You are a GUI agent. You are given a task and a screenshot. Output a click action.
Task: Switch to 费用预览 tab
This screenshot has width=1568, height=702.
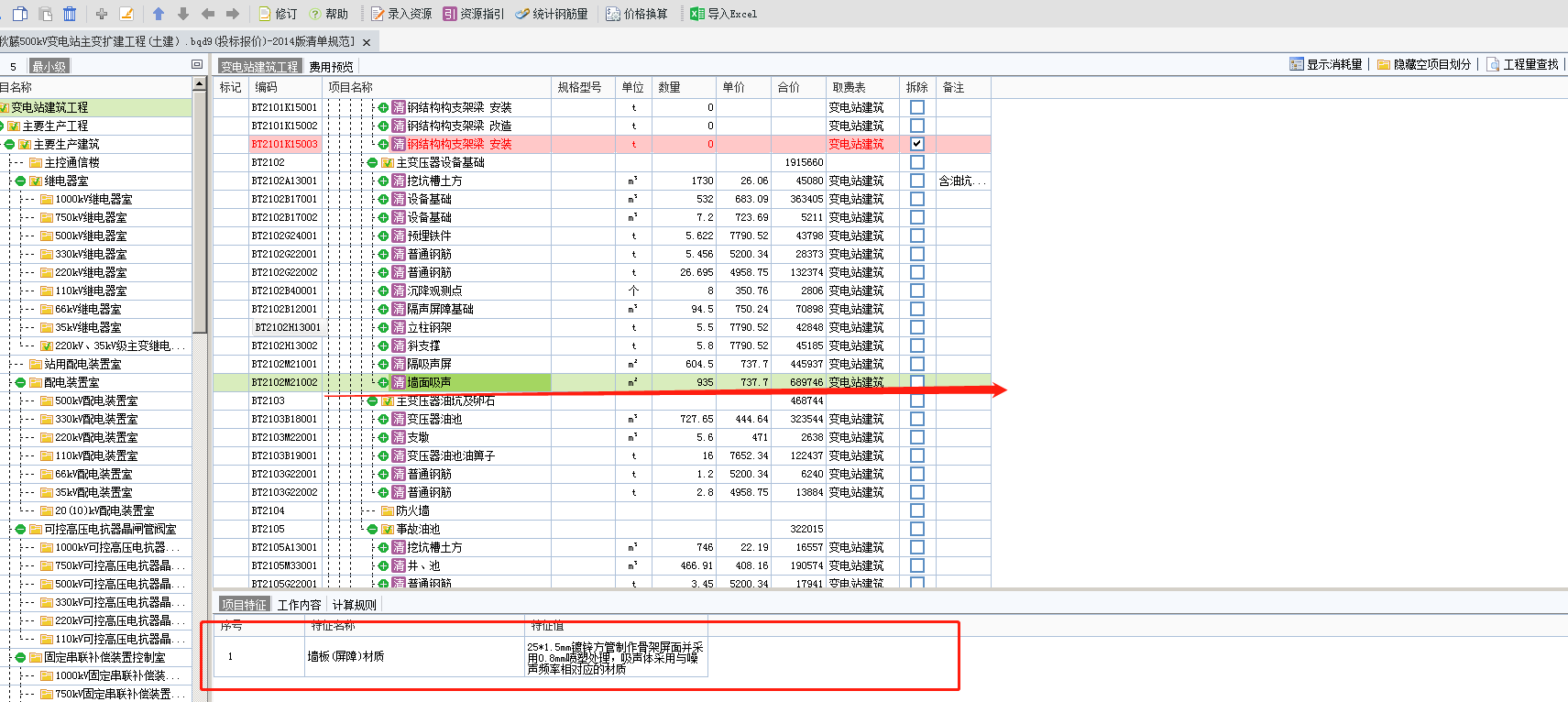click(x=331, y=67)
